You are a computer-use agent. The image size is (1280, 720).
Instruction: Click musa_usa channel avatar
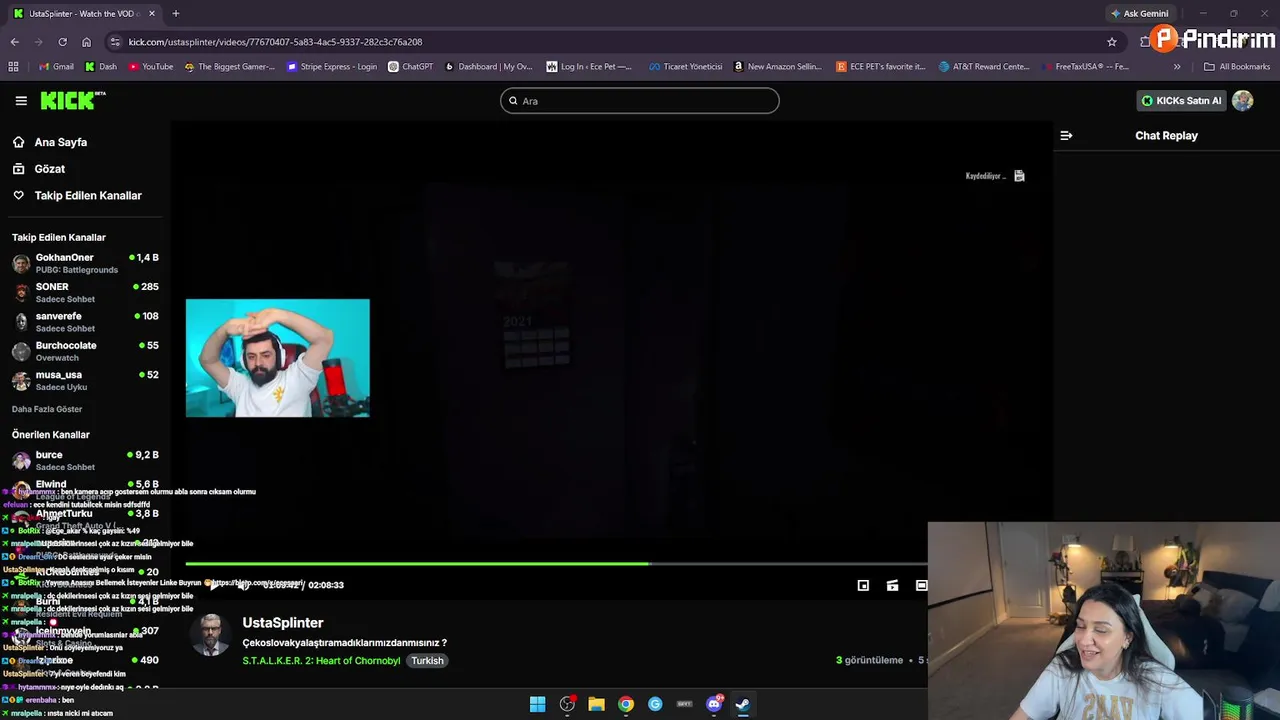[x=21, y=381]
